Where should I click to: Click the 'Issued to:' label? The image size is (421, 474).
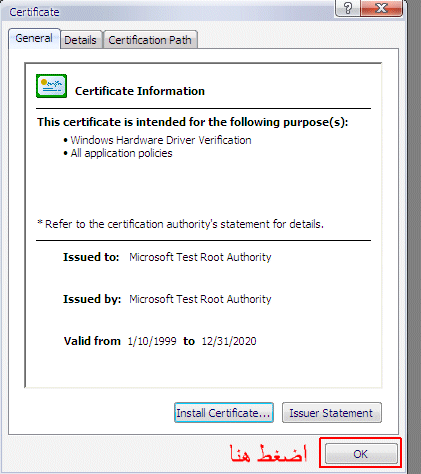click(x=91, y=257)
